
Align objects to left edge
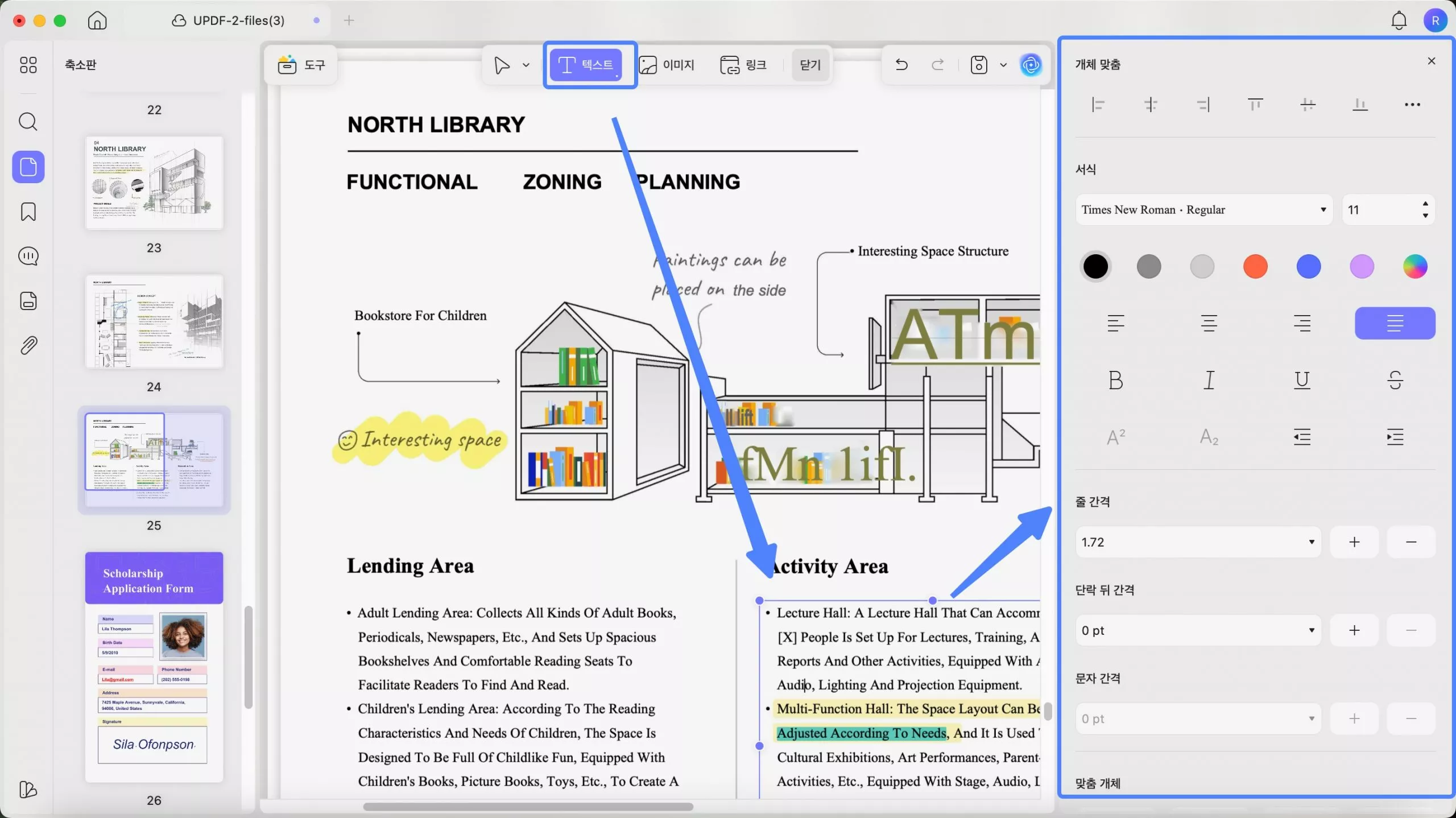pyautogui.click(x=1098, y=105)
